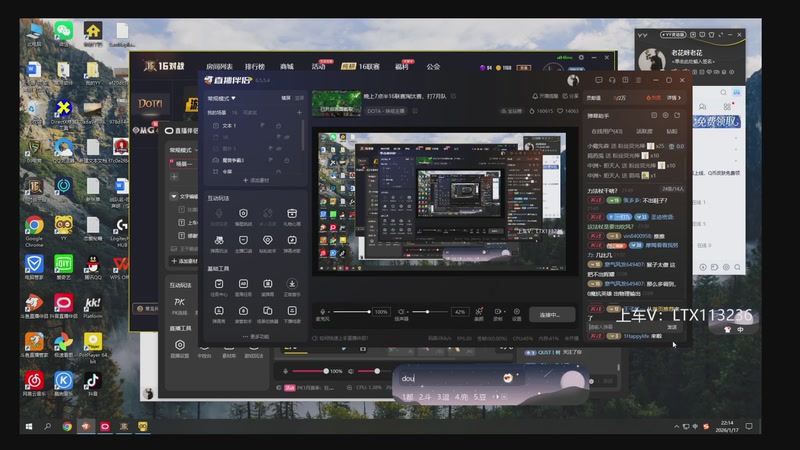The height and width of the screenshot is (450, 800).
Task: Open 直播设置 icon in rear 直播伴侣 window
Action: coord(180,345)
